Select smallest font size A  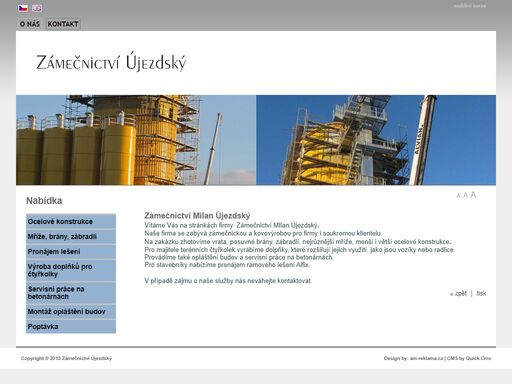[x=458, y=196]
